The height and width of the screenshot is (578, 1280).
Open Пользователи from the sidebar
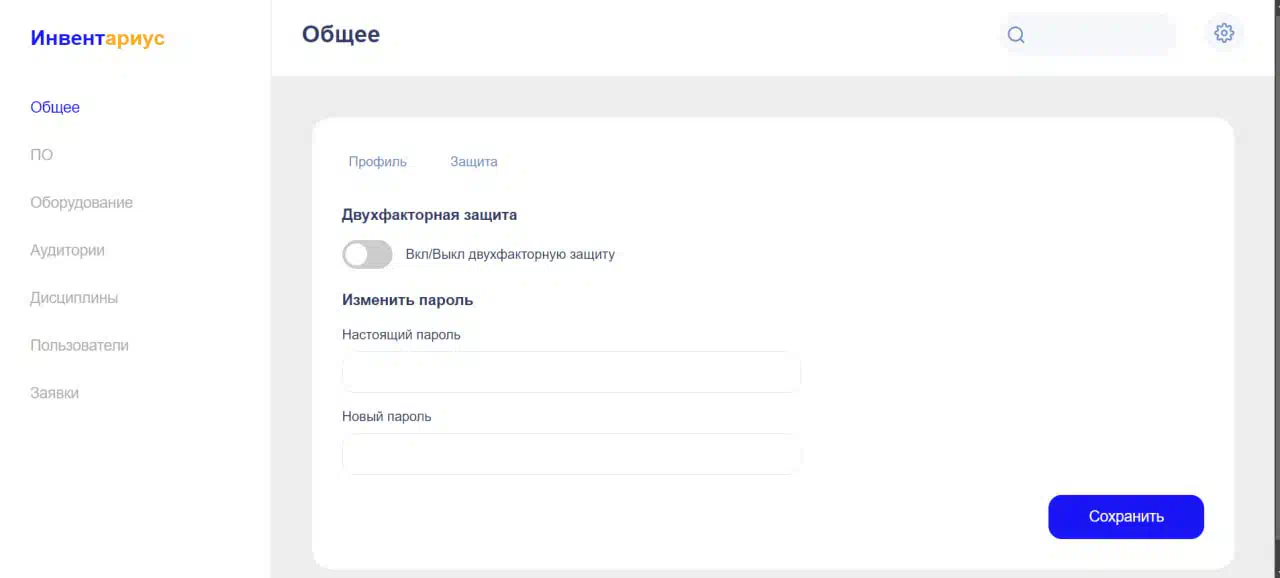click(79, 345)
